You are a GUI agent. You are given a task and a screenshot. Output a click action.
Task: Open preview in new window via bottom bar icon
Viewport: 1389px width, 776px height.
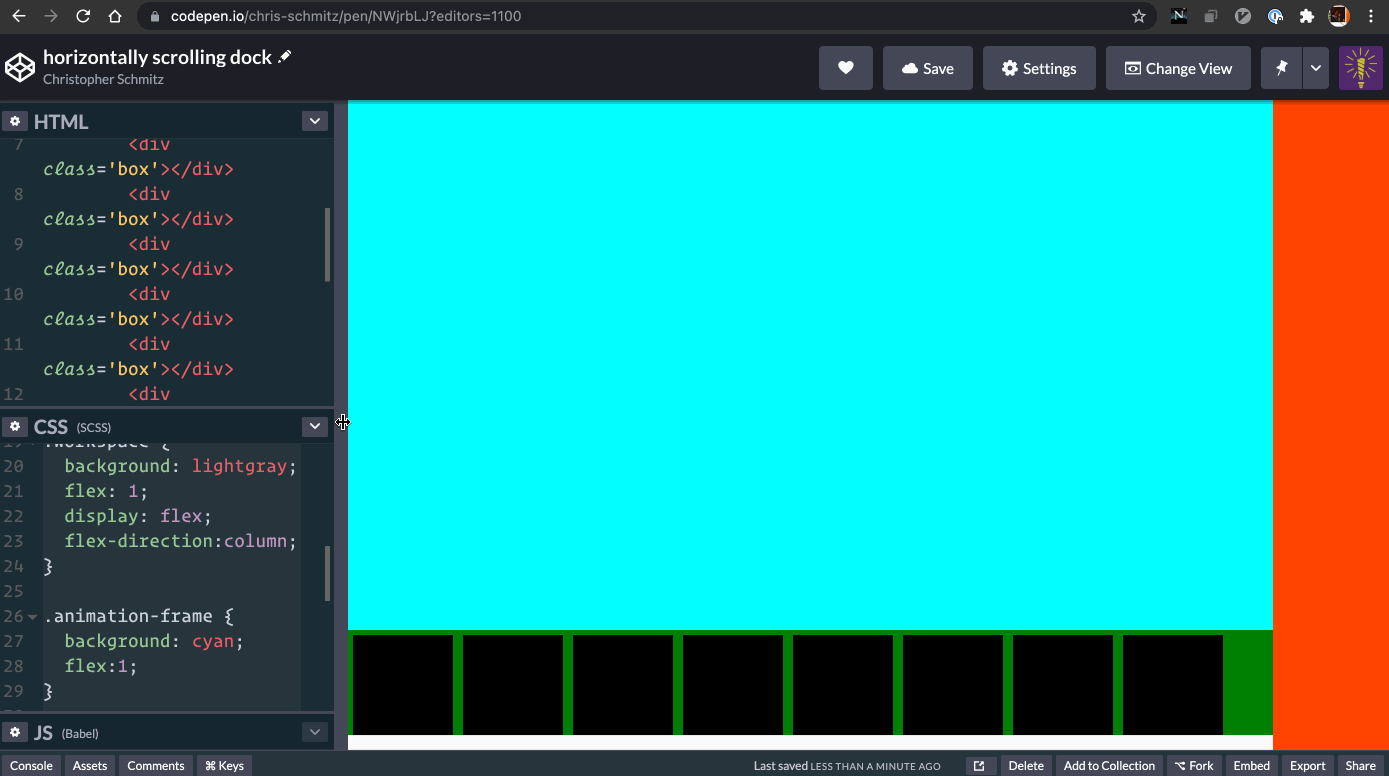978,765
